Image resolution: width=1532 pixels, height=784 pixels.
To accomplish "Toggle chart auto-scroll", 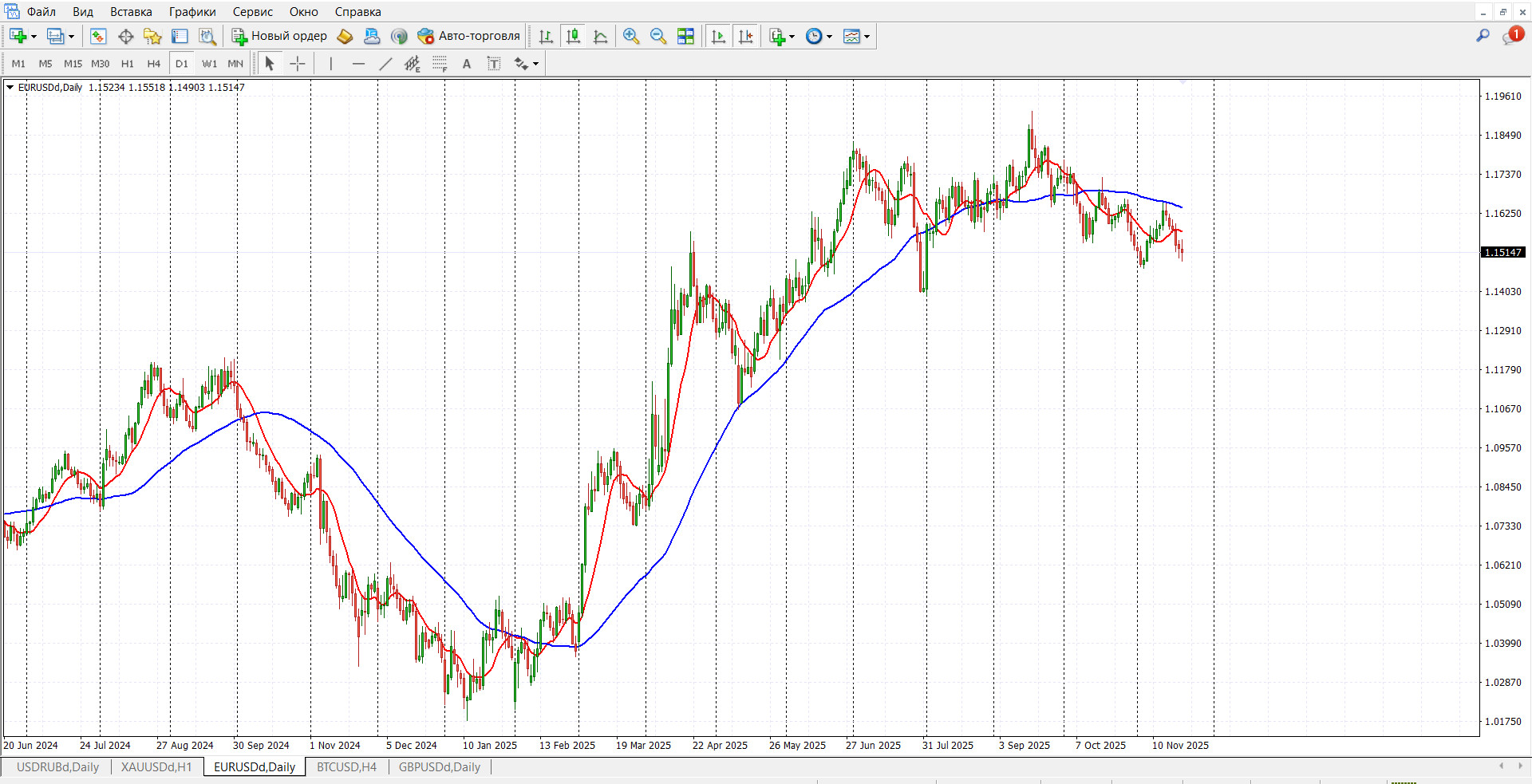I will (x=718, y=36).
